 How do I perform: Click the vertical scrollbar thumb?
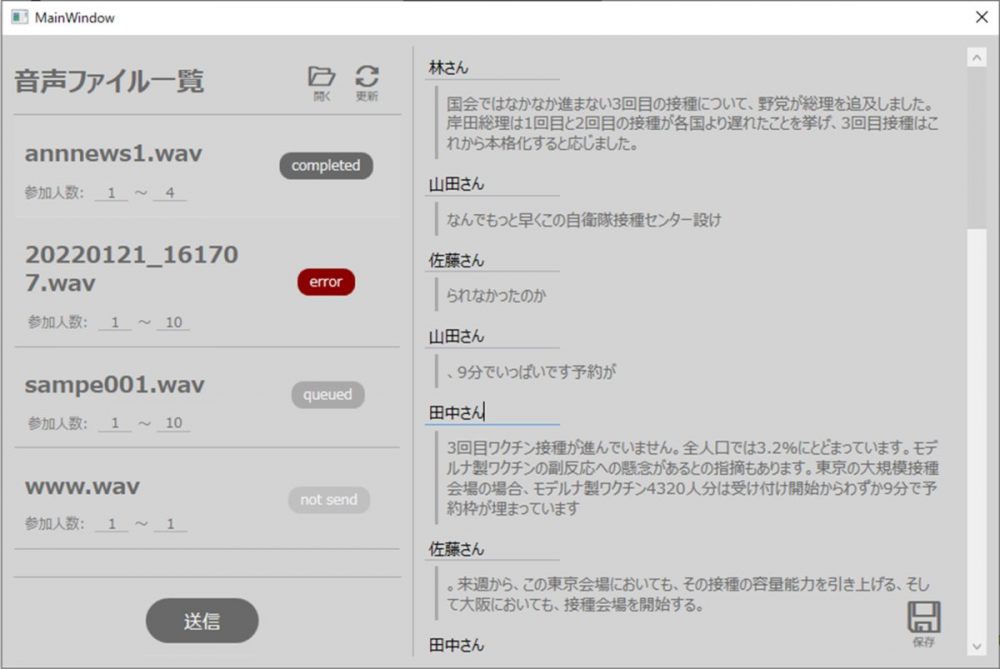tap(976, 147)
